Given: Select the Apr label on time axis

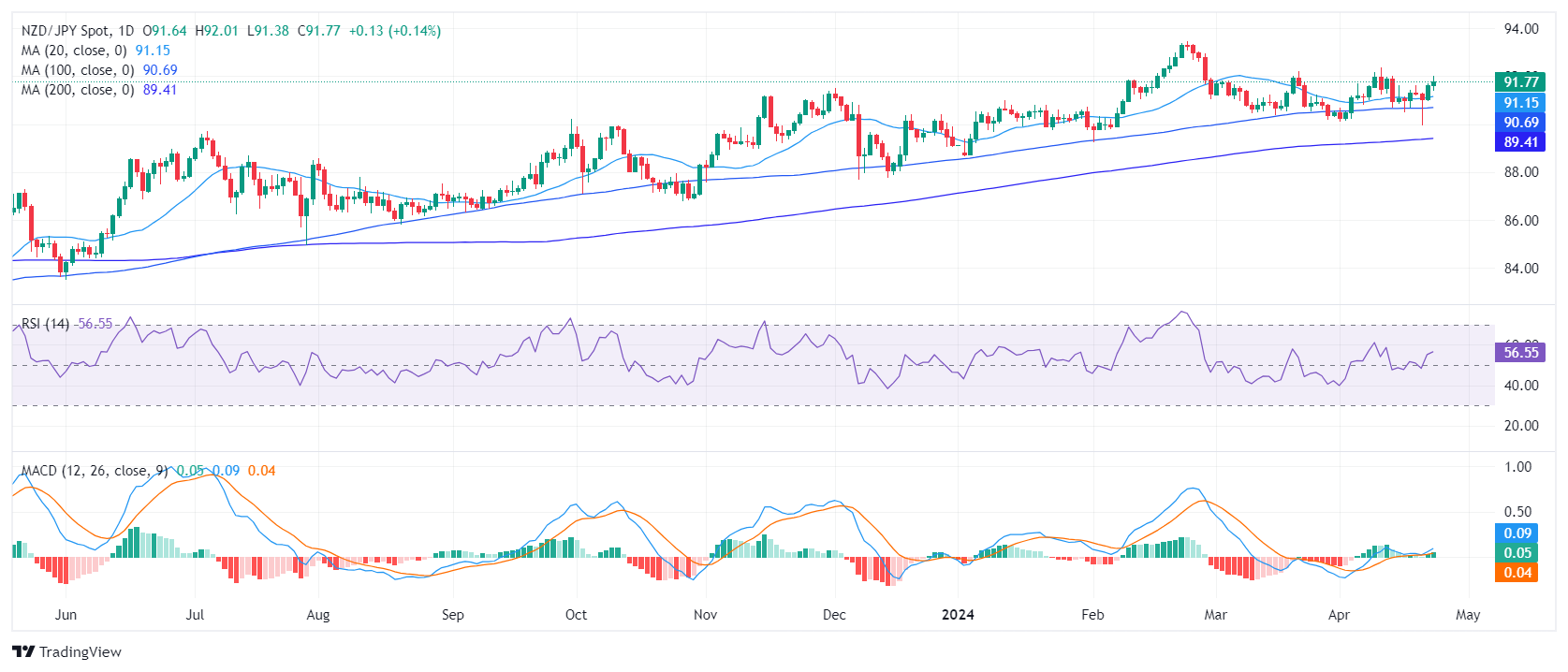Looking at the screenshot, I should pyautogui.click(x=1339, y=615).
